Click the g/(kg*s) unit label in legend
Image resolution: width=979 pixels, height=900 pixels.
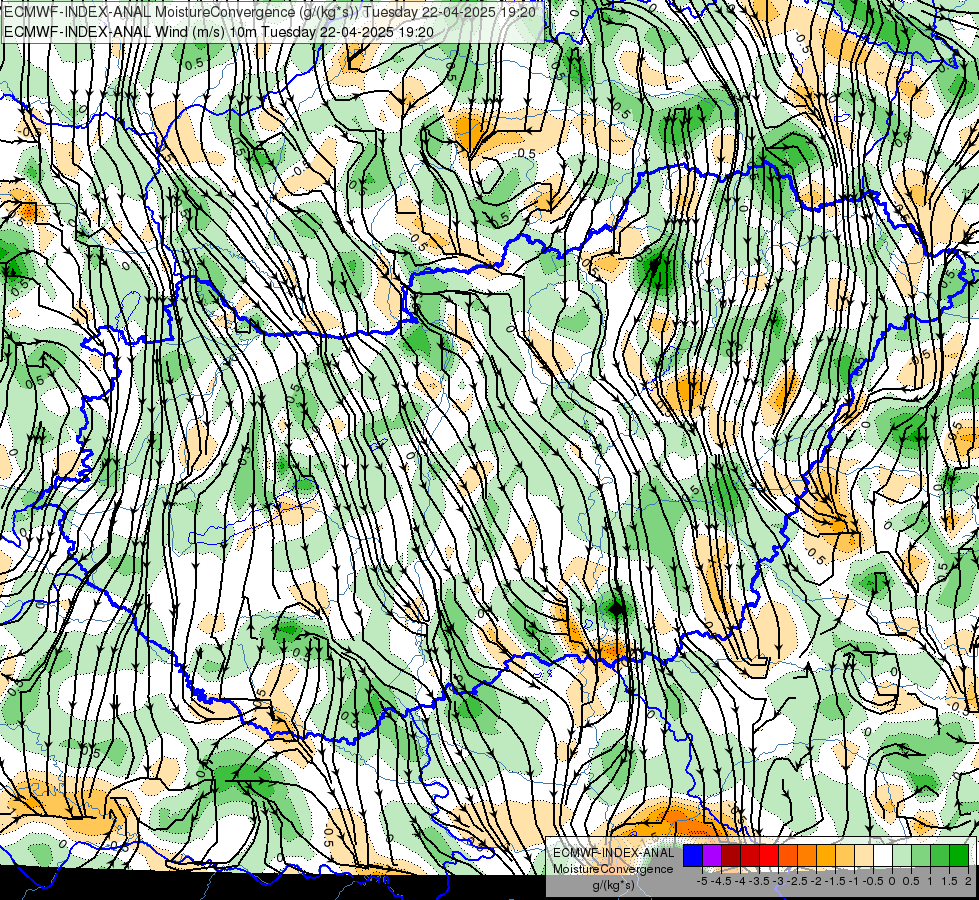click(x=614, y=886)
